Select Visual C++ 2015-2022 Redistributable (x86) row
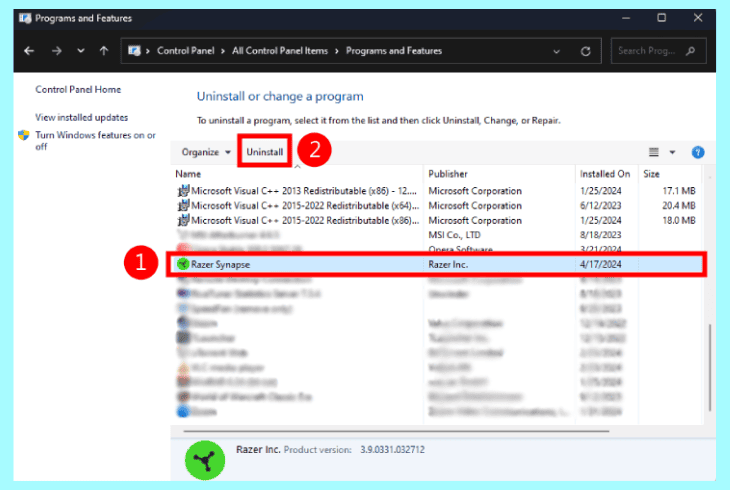730x490 pixels. coord(436,221)
